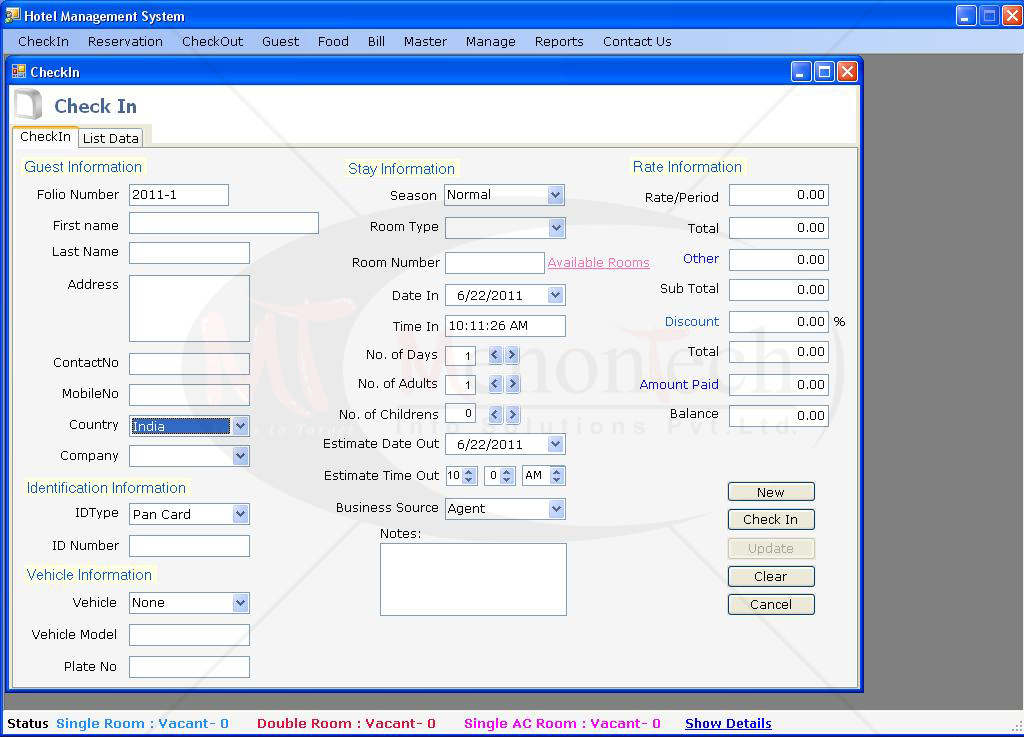Viewport: 1024px width, 737px height.
Task: Increase No. of Days with right arrow
Action: (512, 355)
